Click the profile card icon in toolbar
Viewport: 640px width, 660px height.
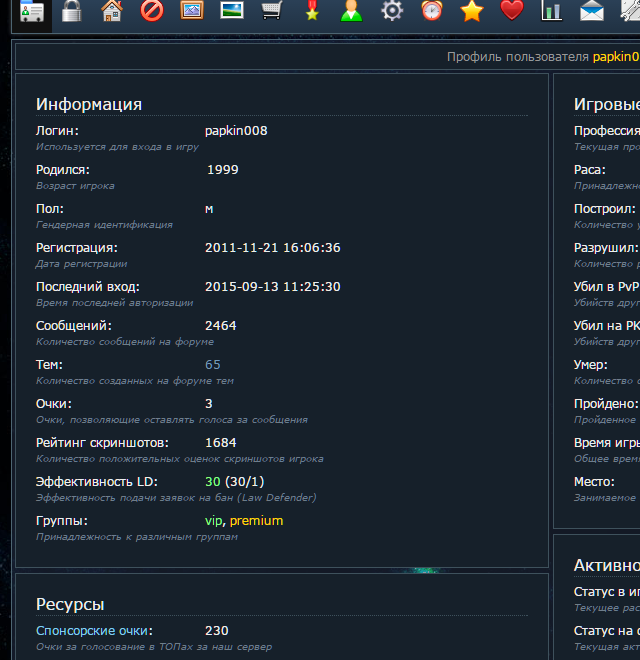[32, 12]
